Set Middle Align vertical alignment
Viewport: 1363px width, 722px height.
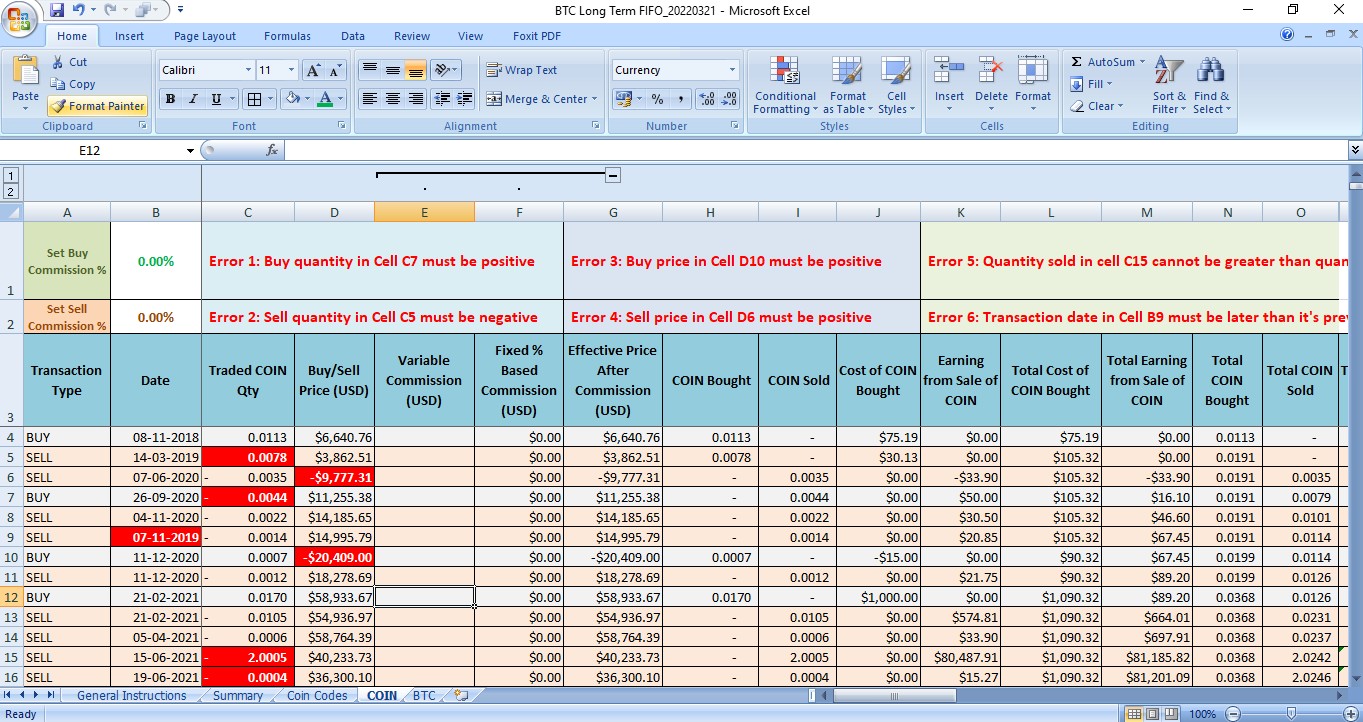point(393,70)
